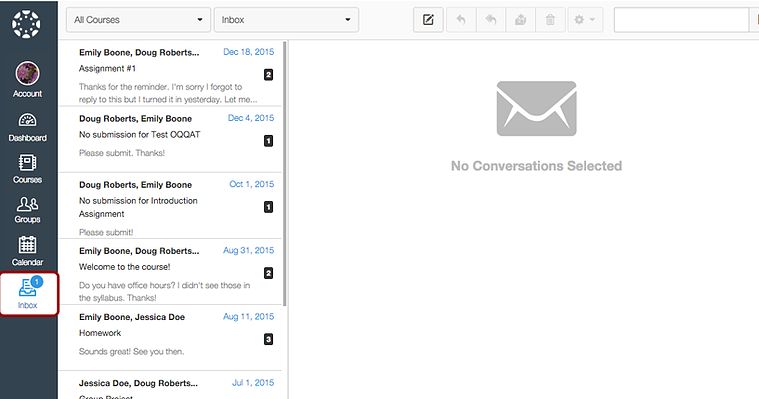This screenshot has height=399, width=759.
Task: Open the Welcome to the course! conversation
Action: tap(170, 272)
